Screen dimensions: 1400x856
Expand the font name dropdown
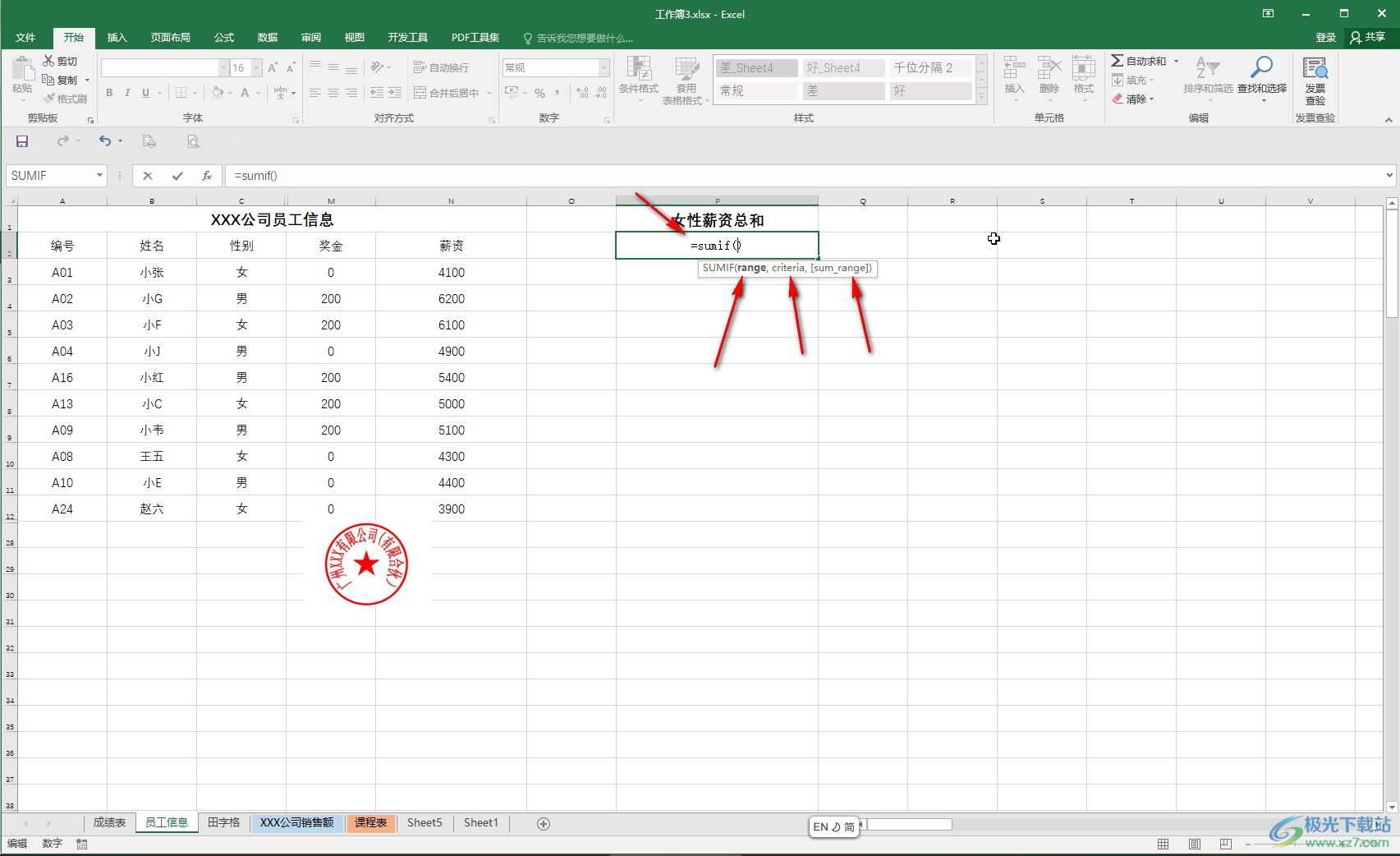(x=223, y=67)
